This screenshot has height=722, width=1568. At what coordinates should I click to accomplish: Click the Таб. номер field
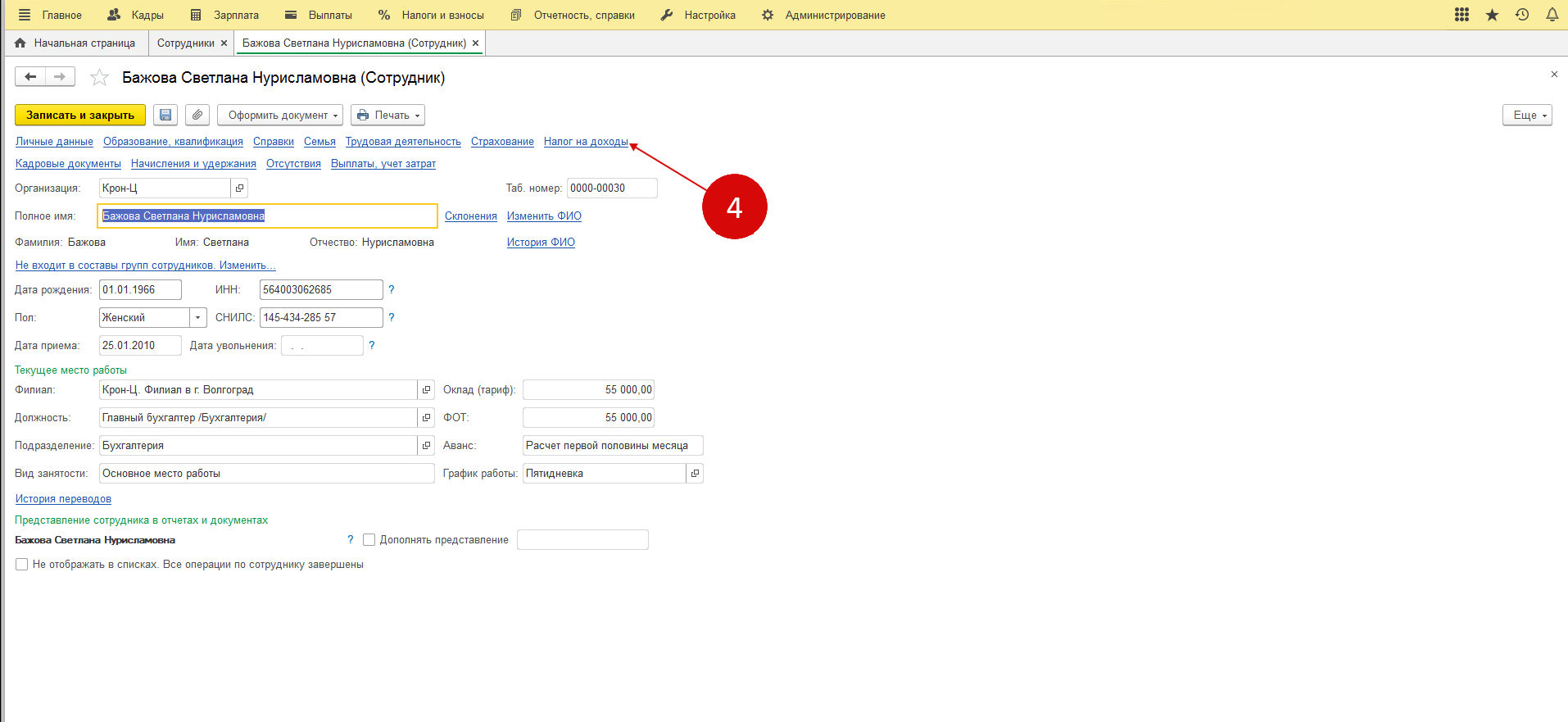pos(612,188)
